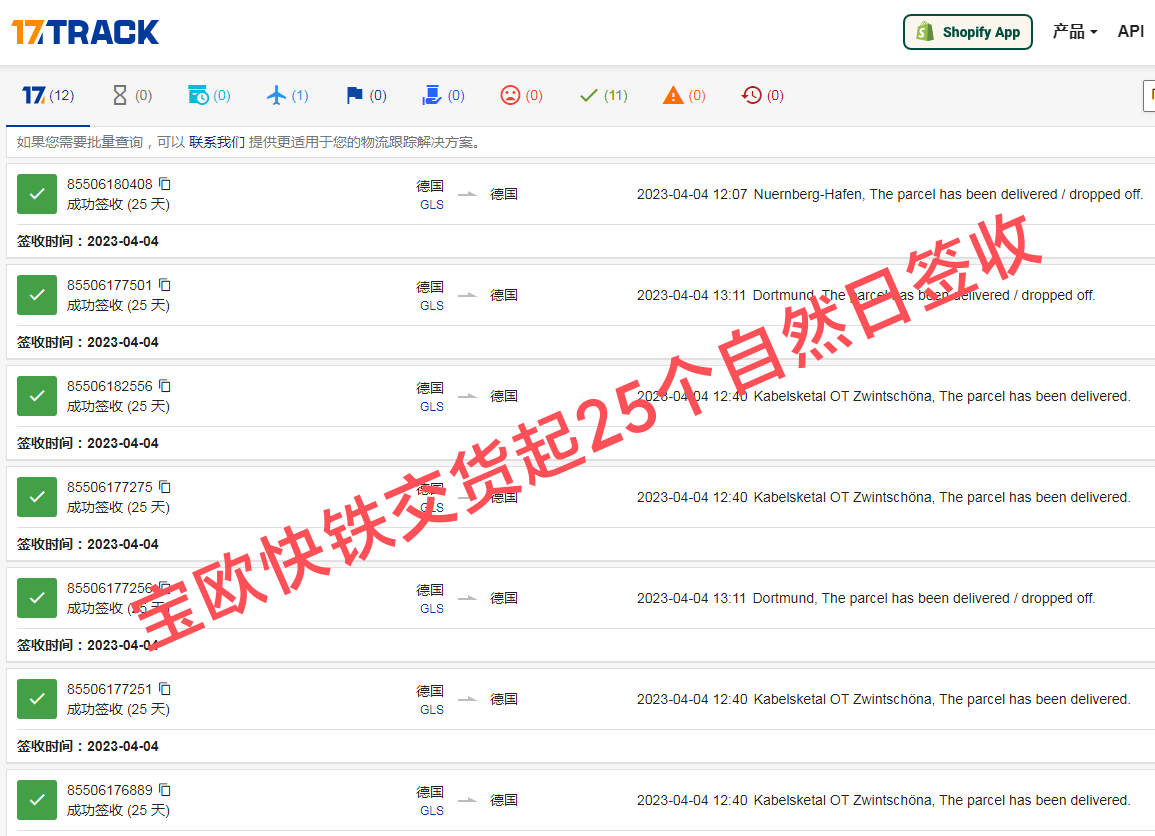The height and width of the screenshot is (836, 1155).
Task: Open the API page link
Action: pos(1130,31)
